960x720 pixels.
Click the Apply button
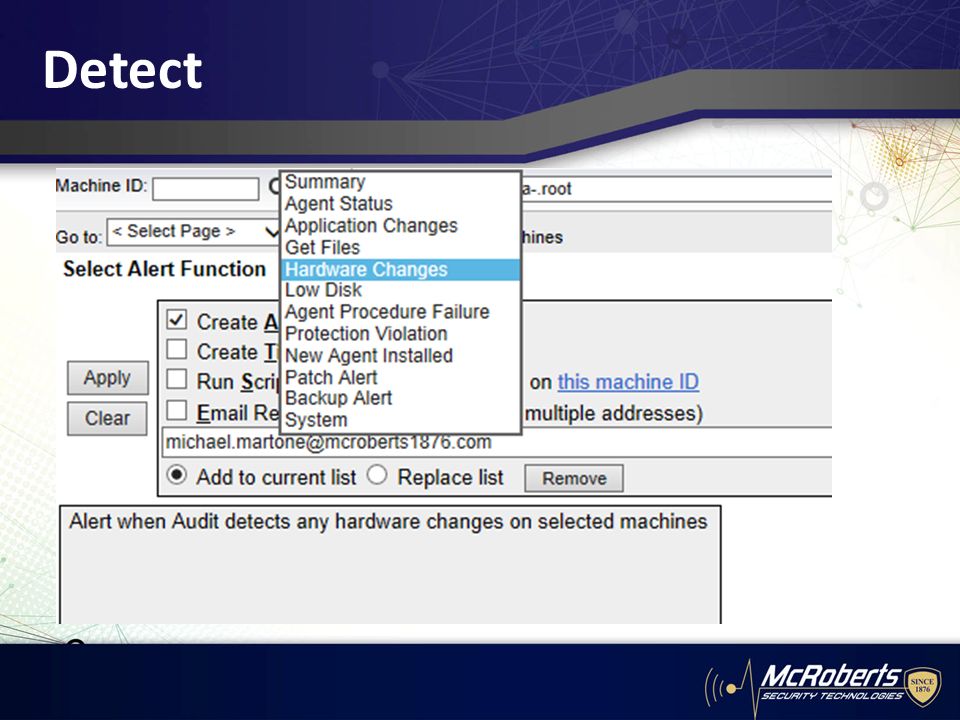108,378
